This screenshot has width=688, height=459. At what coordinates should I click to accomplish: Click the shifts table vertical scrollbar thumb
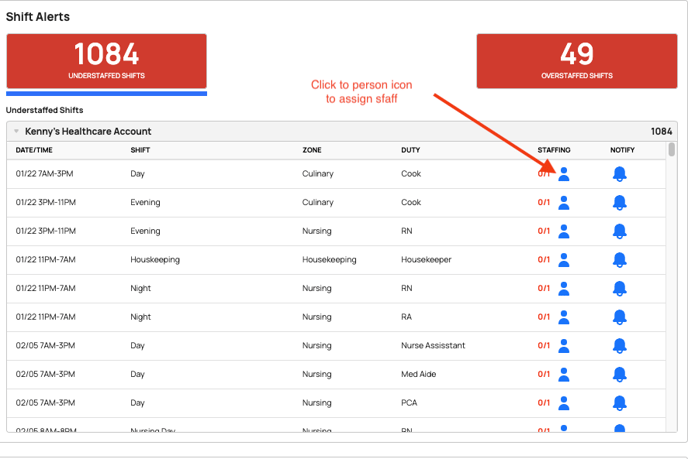pyautogui.click(x=671, y=150)
